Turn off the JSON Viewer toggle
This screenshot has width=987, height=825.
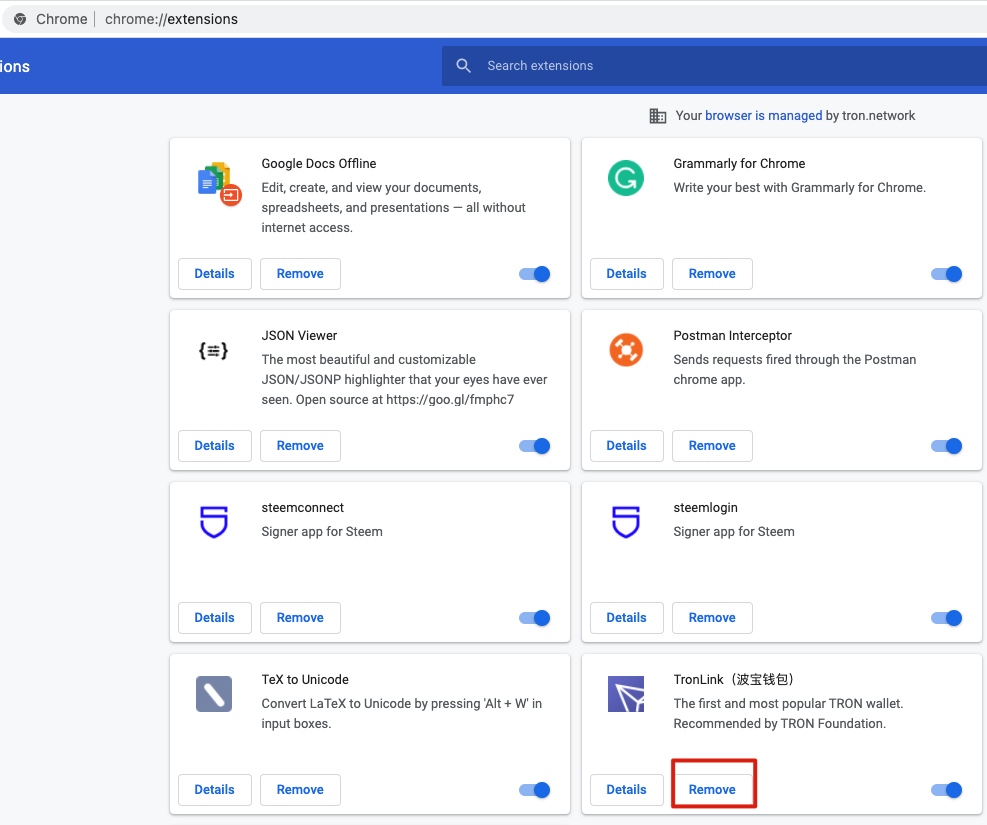coord(534,446)
